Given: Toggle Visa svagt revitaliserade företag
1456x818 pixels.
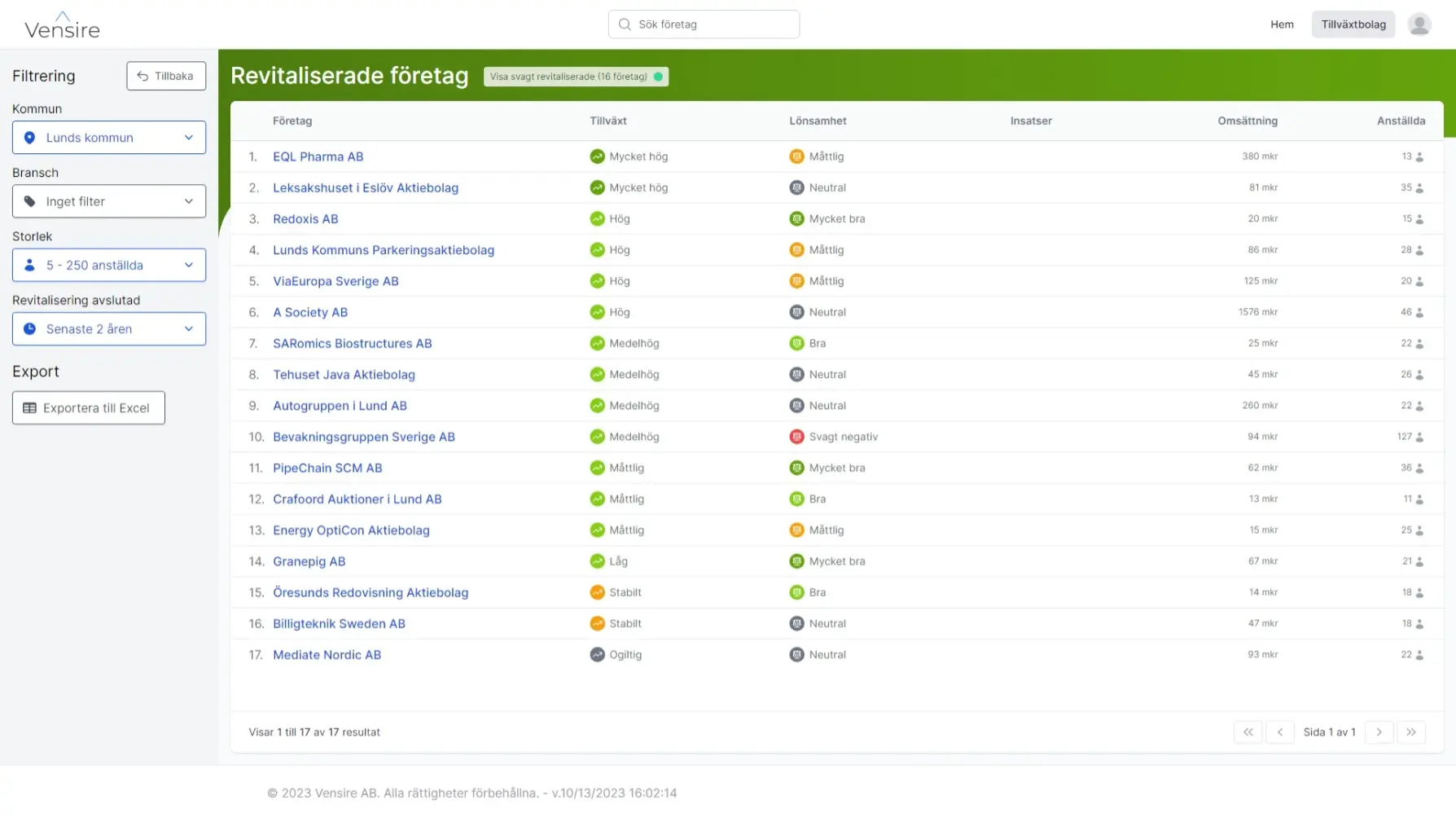Looking at the screenshot, I should (x=576, y=77).
